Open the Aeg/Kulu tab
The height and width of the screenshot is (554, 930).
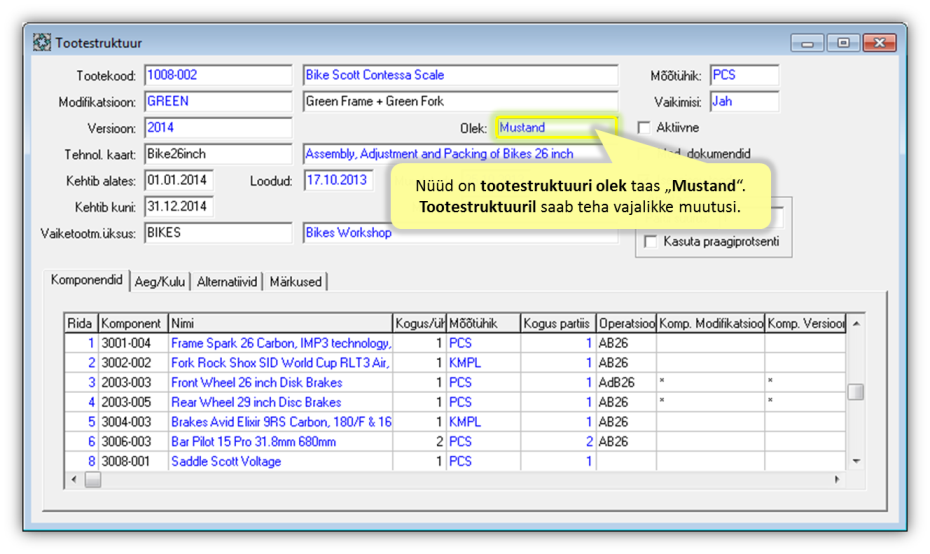160,282
